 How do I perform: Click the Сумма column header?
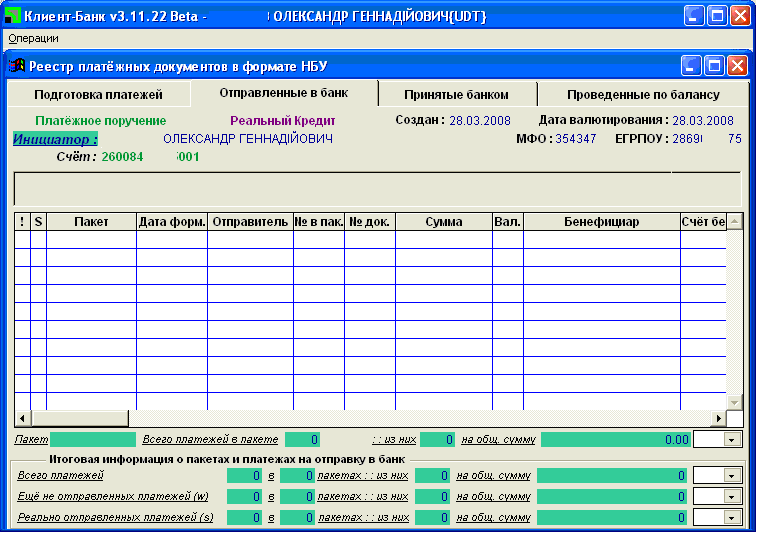click(x=443, y=221)
